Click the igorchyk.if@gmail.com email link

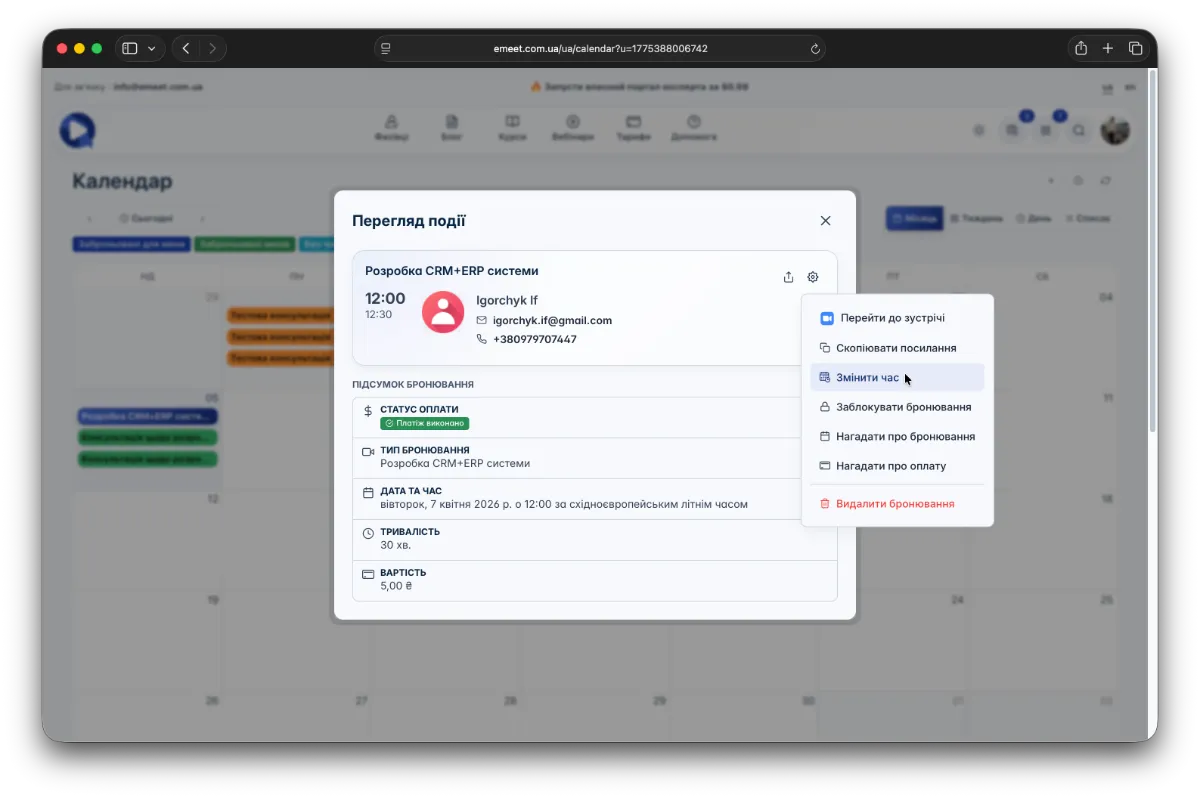[x=552, y=320]
